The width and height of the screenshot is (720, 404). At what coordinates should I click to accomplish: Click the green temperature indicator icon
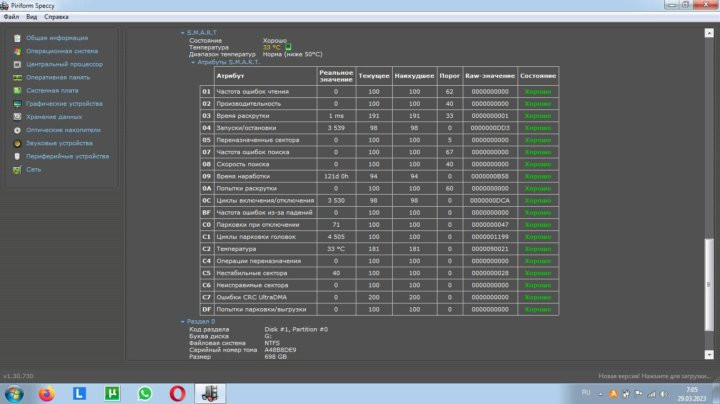[288, 47]
